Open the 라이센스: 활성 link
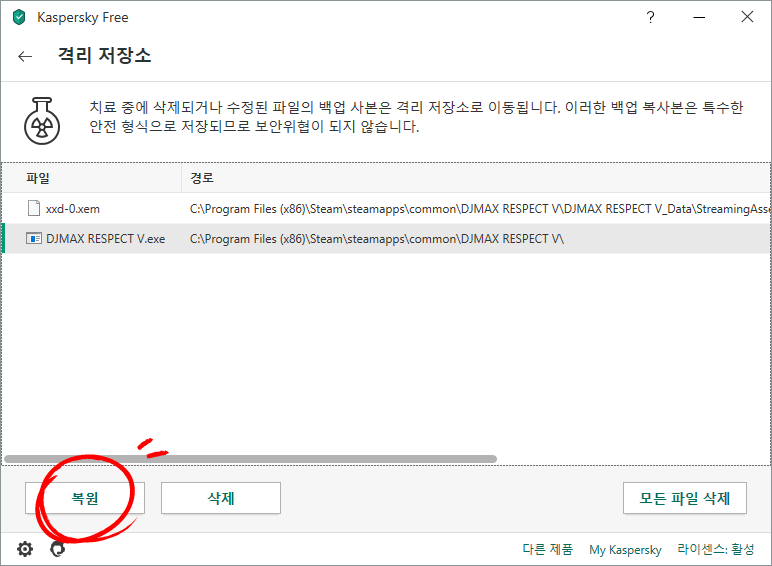 716,549
